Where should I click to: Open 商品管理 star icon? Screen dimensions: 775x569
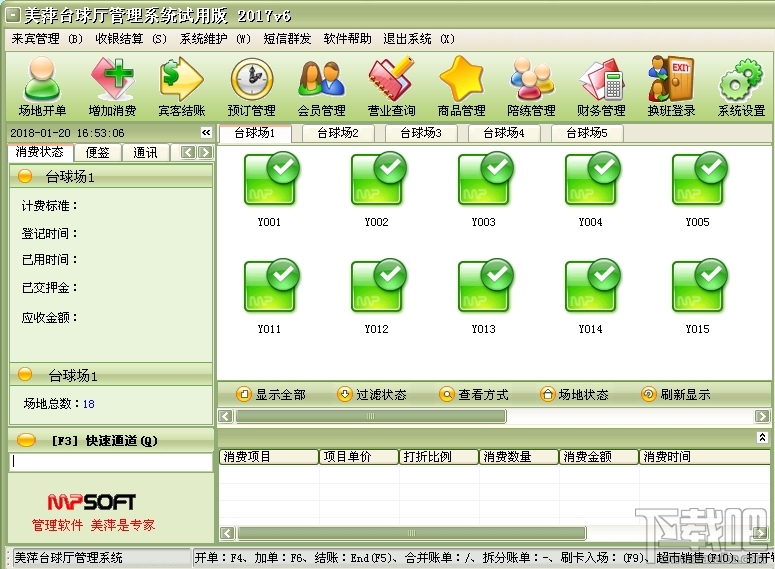coord(461,87)
